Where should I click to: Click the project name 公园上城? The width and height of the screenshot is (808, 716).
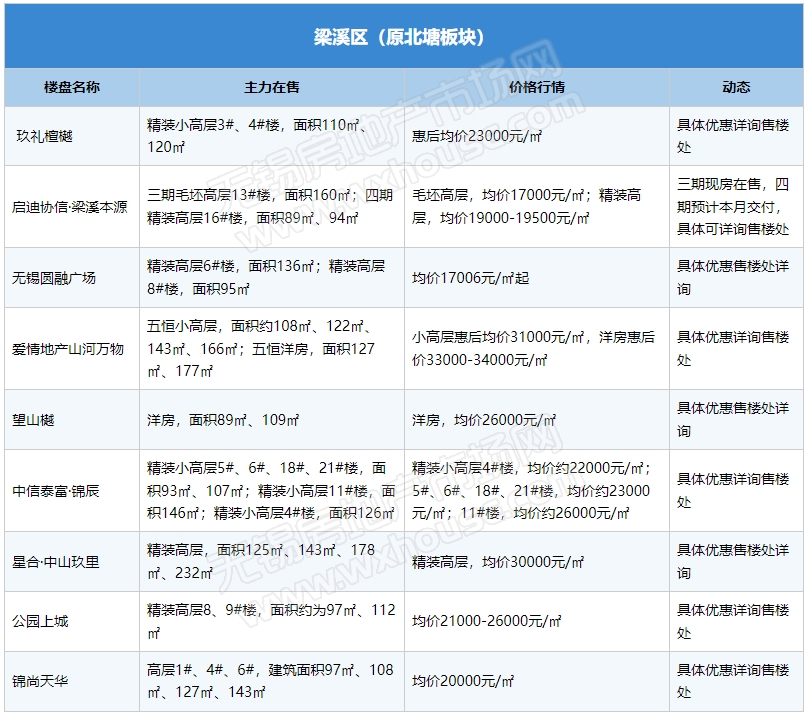tap(40, 621)
